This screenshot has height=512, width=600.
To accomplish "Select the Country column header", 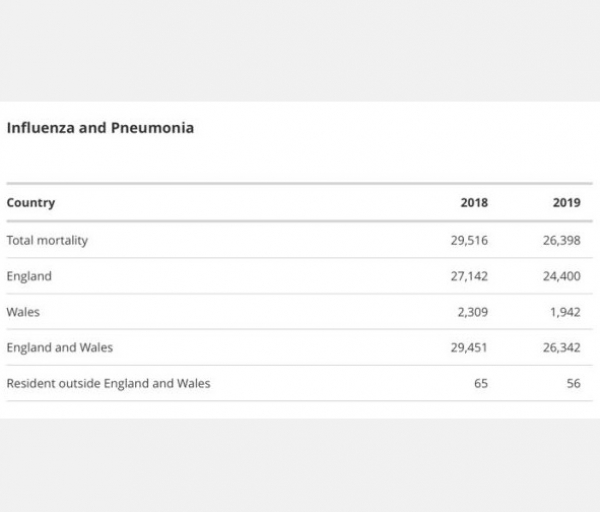I will coord(31,202).
